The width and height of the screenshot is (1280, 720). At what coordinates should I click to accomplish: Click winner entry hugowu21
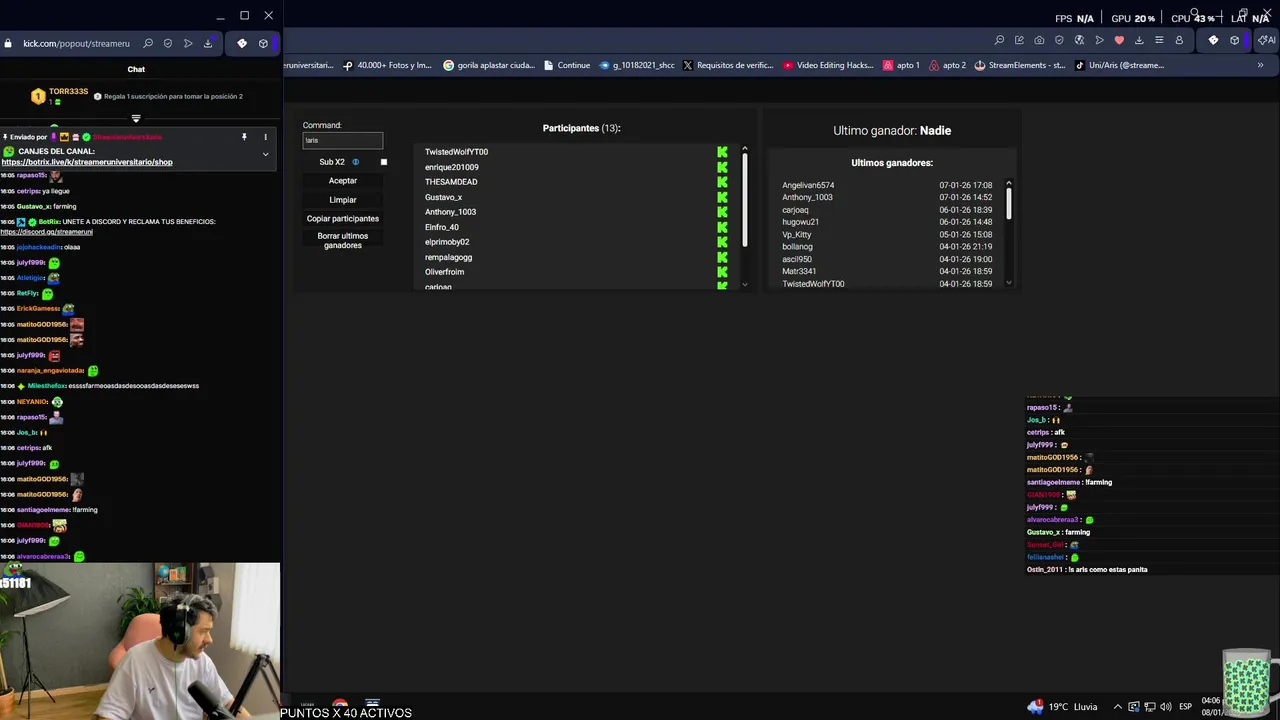click(x=800, y=222)
